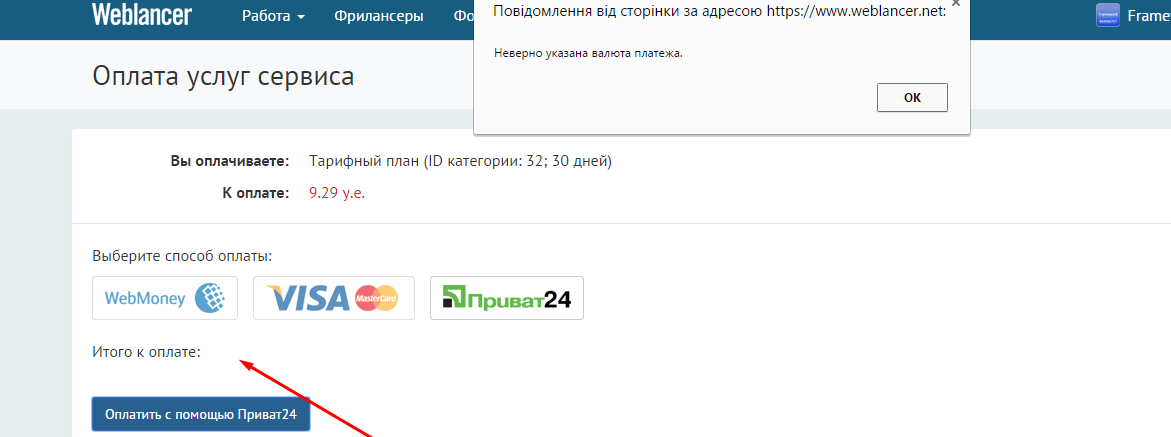1171x437 pixels.
Task: Close the alert dialog with the X
Action: [956, 3]
